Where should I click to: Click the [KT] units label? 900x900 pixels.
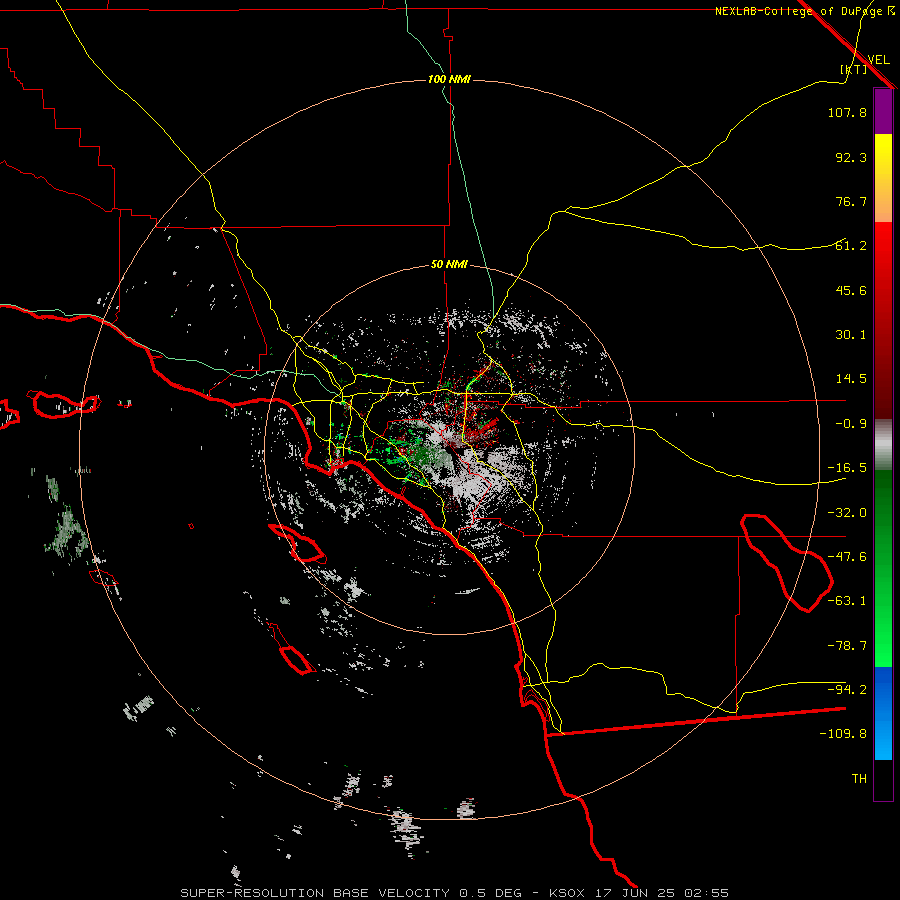[854, 69]
